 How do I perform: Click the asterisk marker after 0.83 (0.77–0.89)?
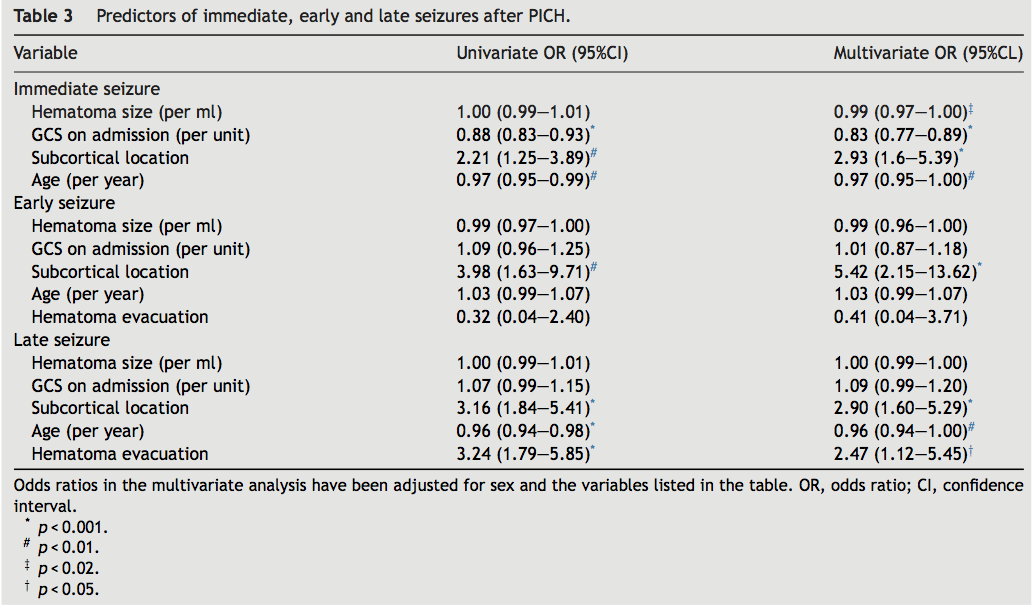(972, 131)
